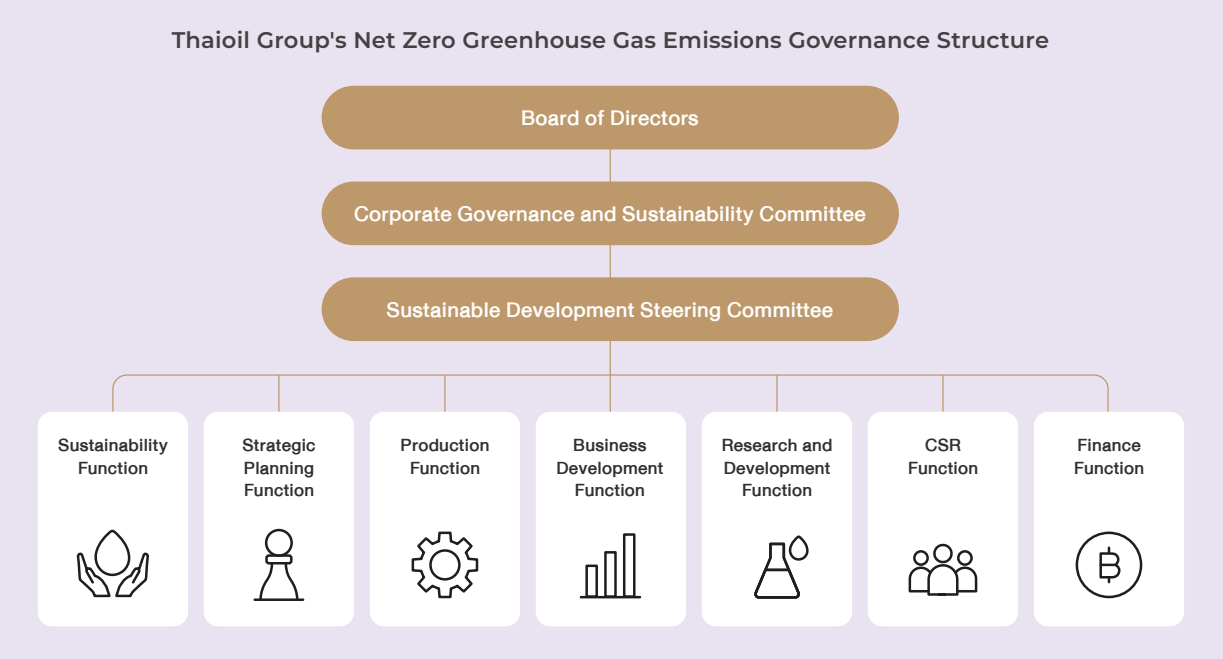Screen dimensions: 1223x659
Task: Click the bar chart growth icon
Action: point(610,566)
